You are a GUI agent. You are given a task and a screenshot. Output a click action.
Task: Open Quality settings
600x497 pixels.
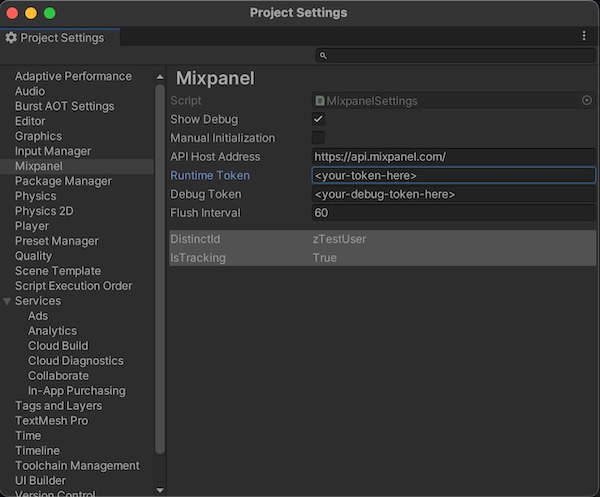click(x=33, y=256)
